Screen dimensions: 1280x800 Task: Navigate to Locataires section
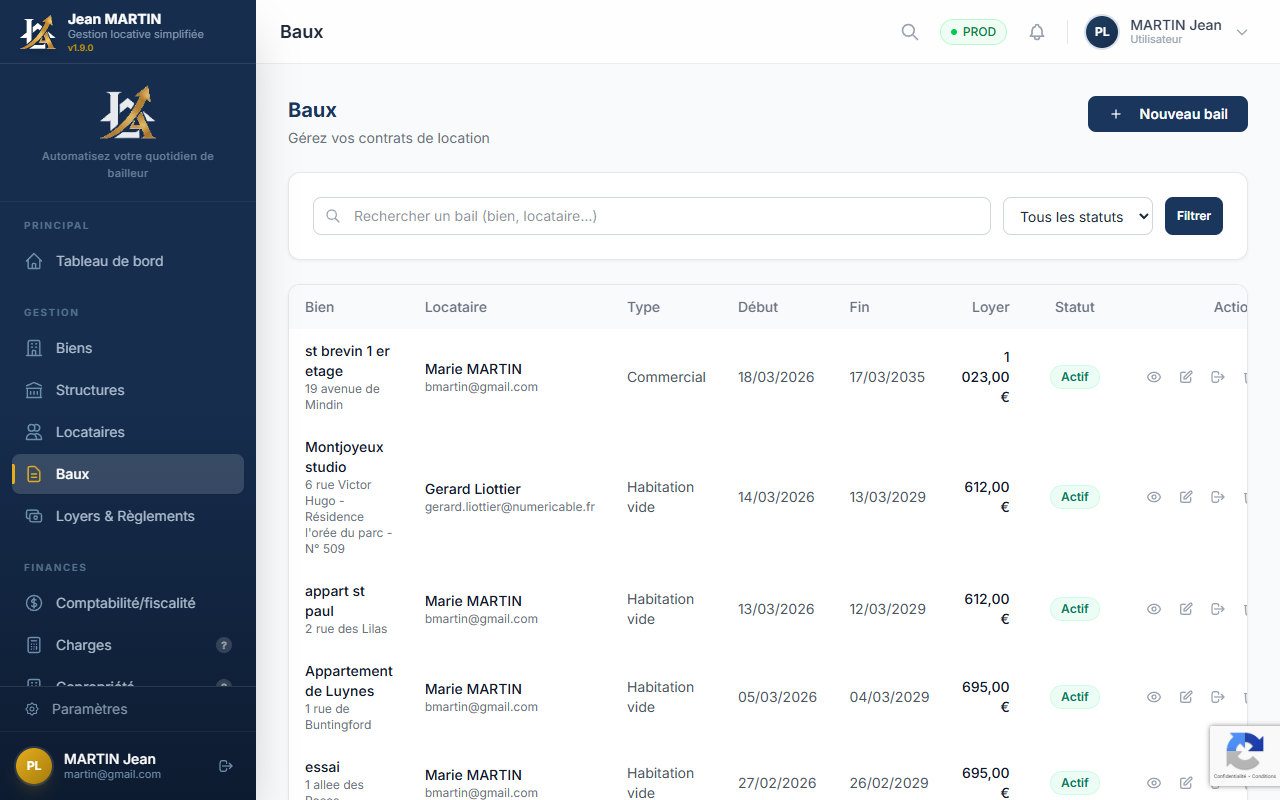point(90,432)
